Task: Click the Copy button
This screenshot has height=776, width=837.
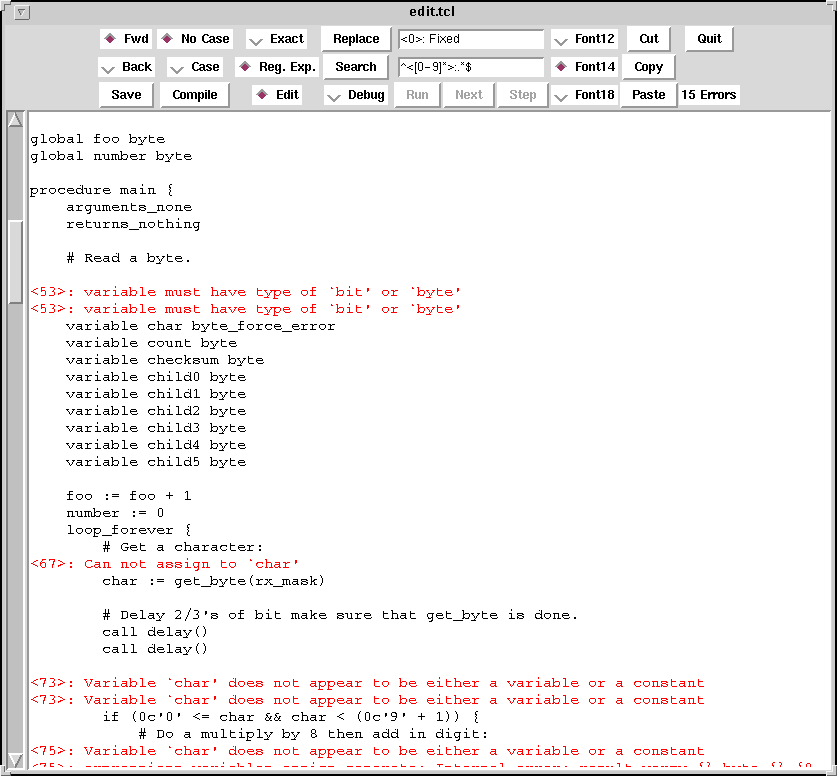Action: (649, 67)
